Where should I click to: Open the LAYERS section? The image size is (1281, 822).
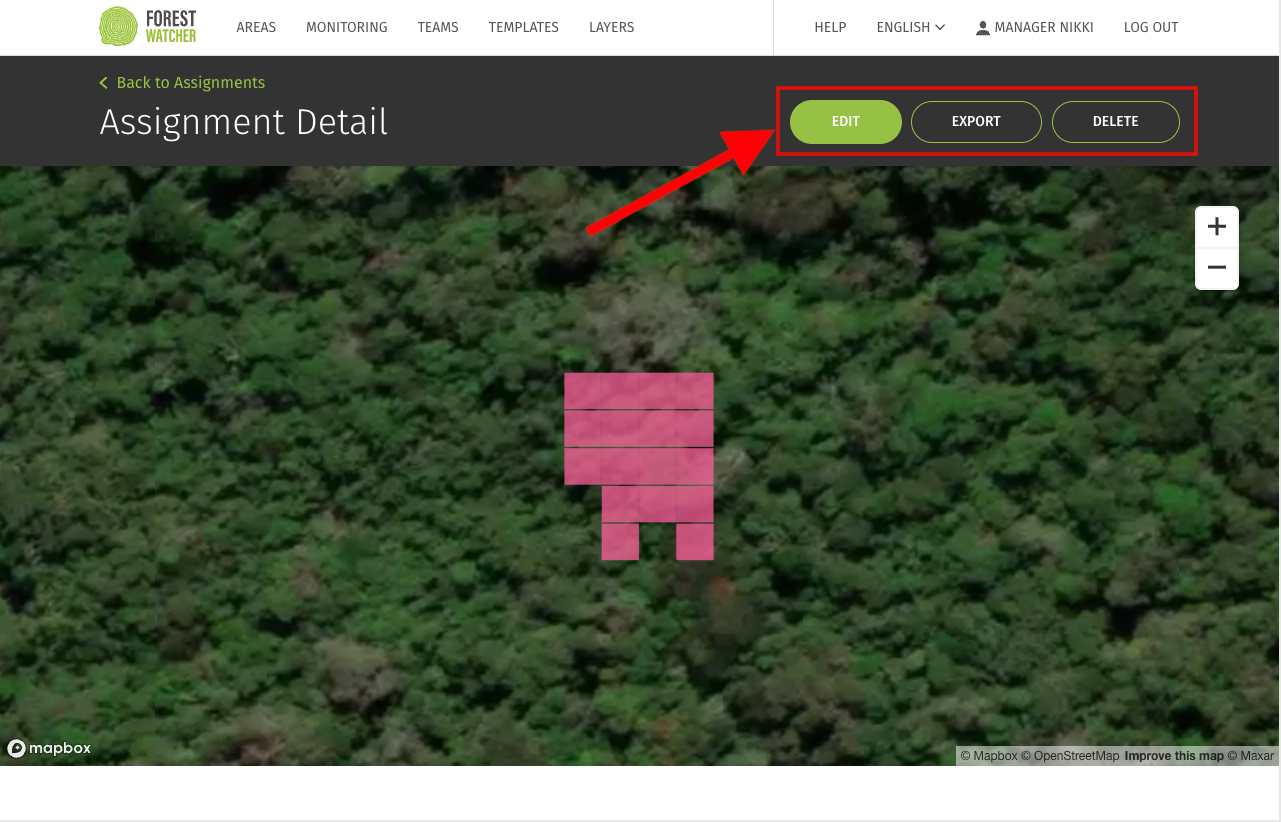611,27
